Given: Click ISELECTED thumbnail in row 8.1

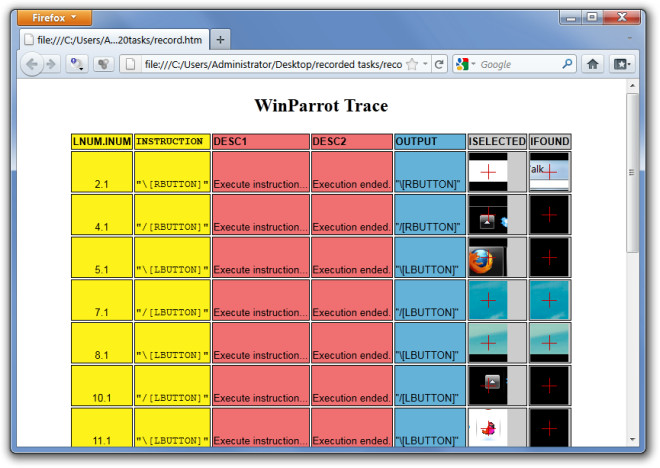Looking at the screenshot, I should click(488, 343).
